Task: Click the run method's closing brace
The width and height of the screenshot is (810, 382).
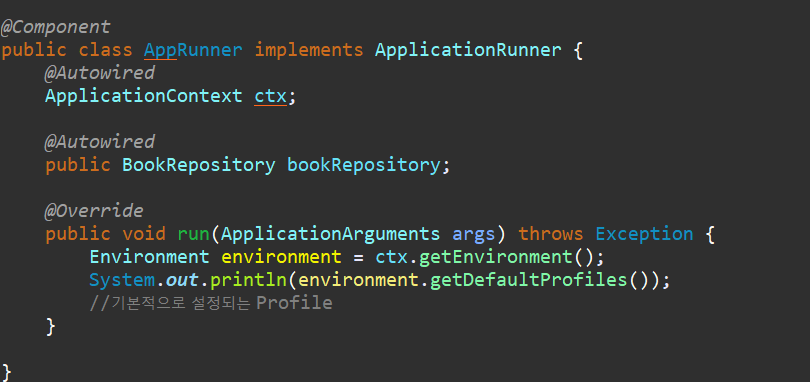Action: [x=50, y=326]
